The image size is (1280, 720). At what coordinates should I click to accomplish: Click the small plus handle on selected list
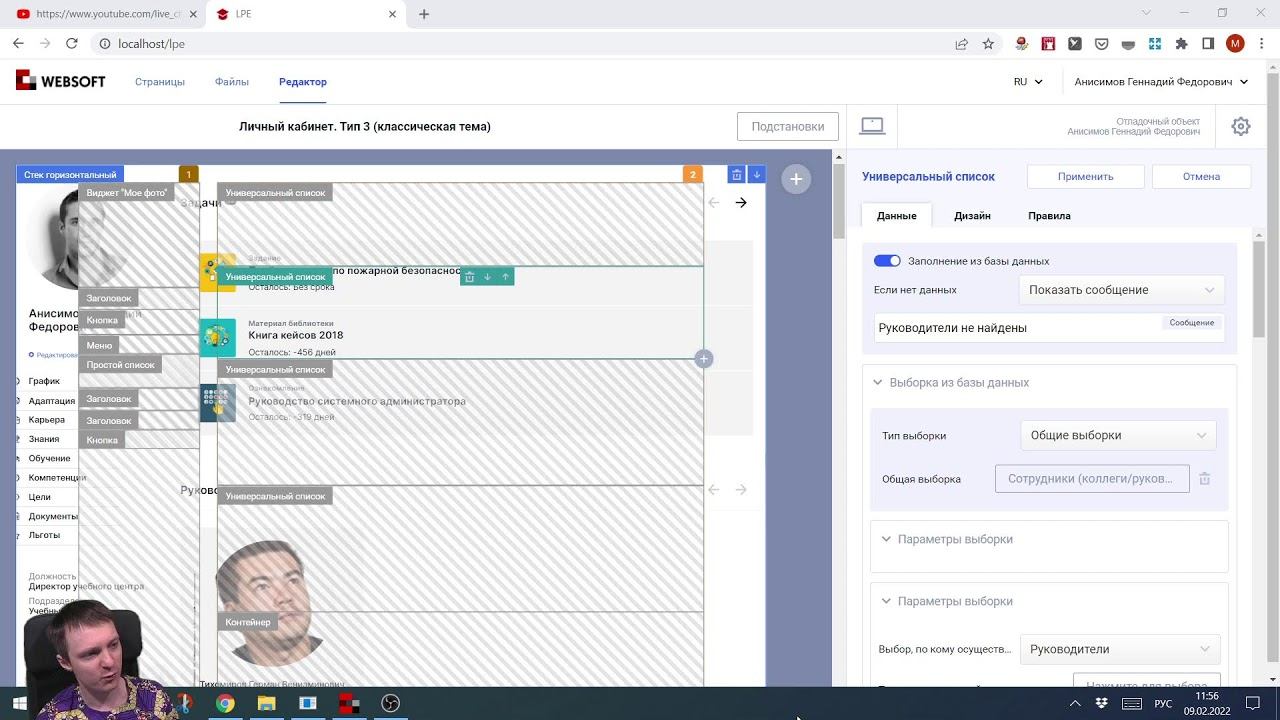coord(704,358)
